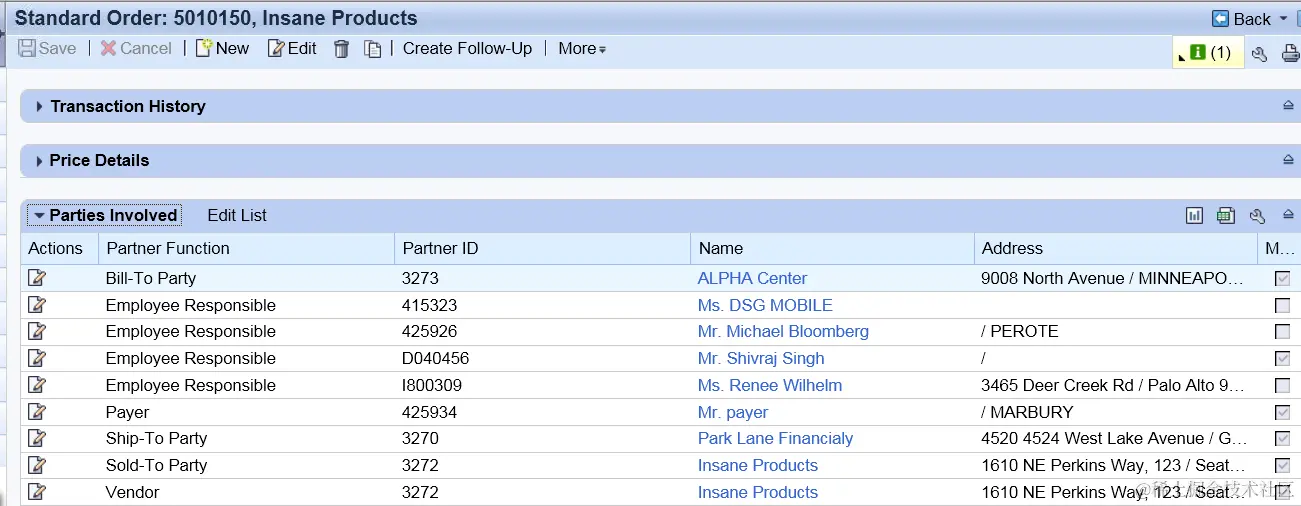
Task: Click the printer icon
Action: pos(1291,54)
